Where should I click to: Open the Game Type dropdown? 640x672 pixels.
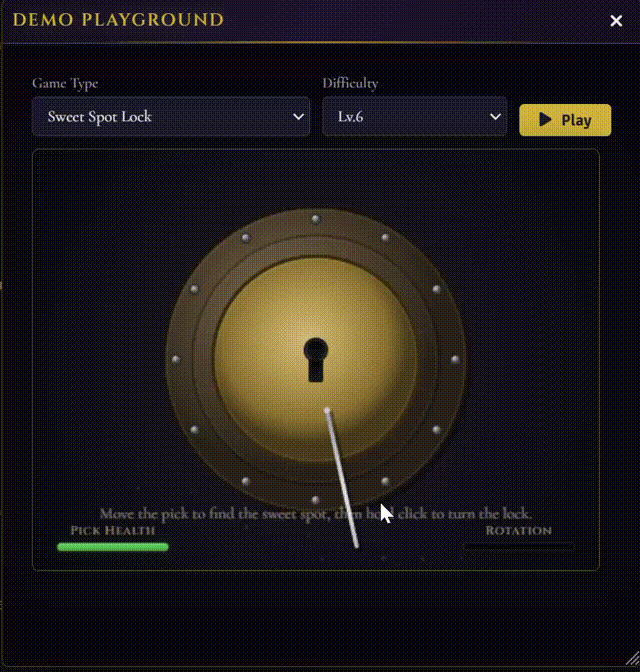[171, 116]
